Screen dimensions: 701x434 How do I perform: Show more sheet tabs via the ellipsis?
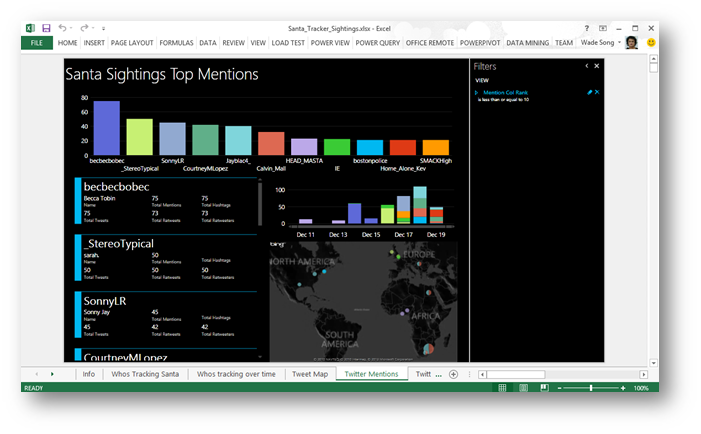click(x=439, y=375)
